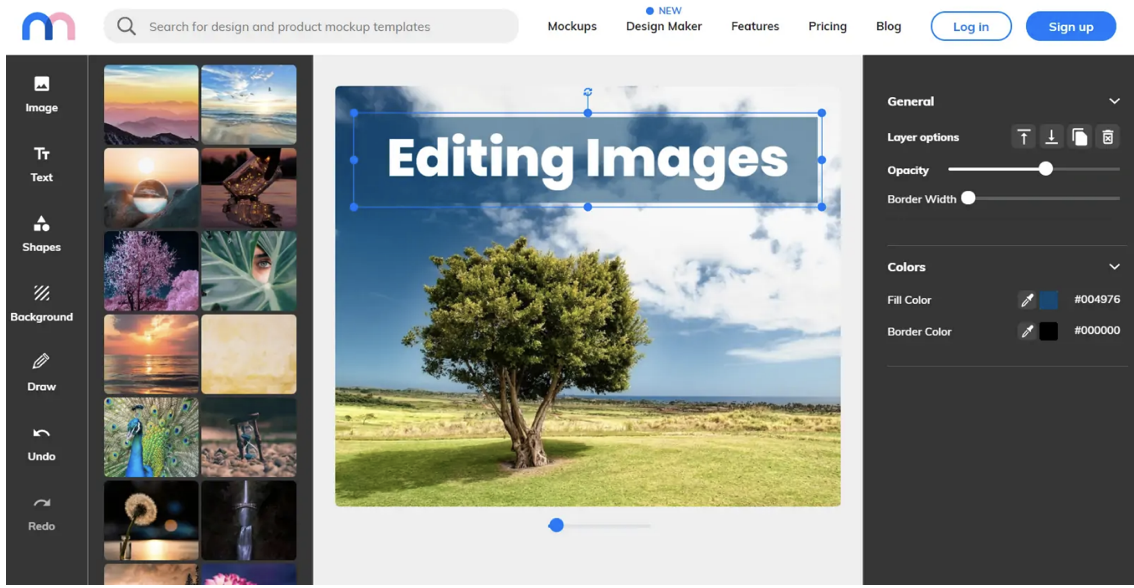Open the Blog link
The image size is (1134, 588).
tap(888, 26)
